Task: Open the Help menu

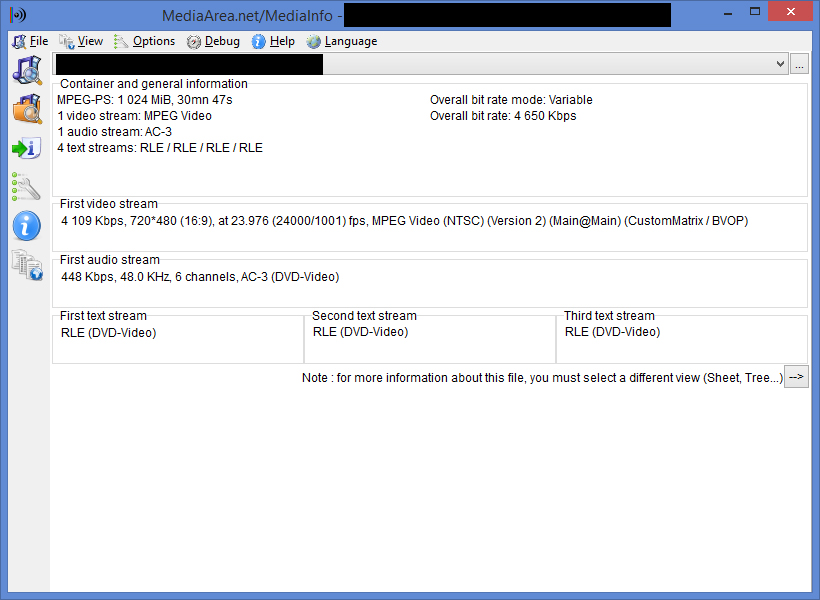Action: click(x=273, y=41)
